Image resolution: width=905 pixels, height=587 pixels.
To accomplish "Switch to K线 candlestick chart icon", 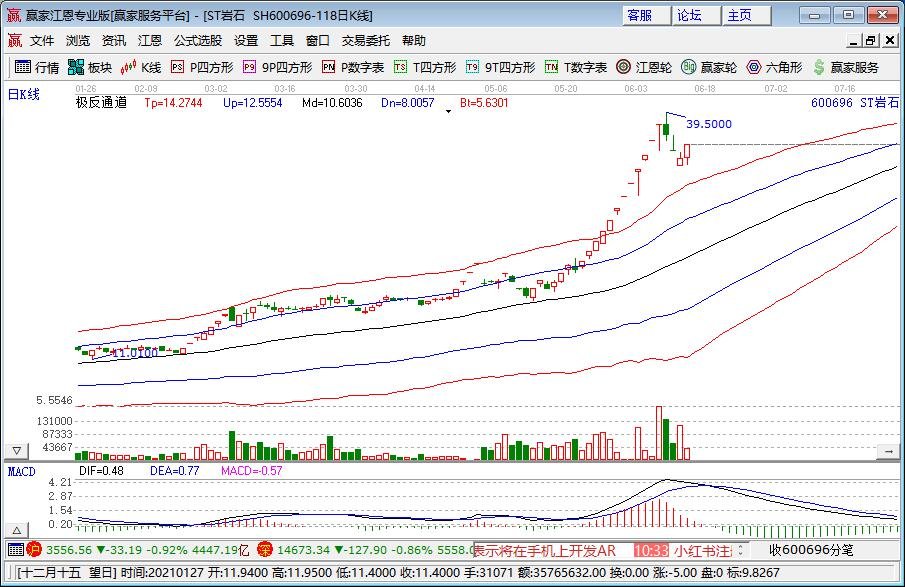I will point(141,68).
